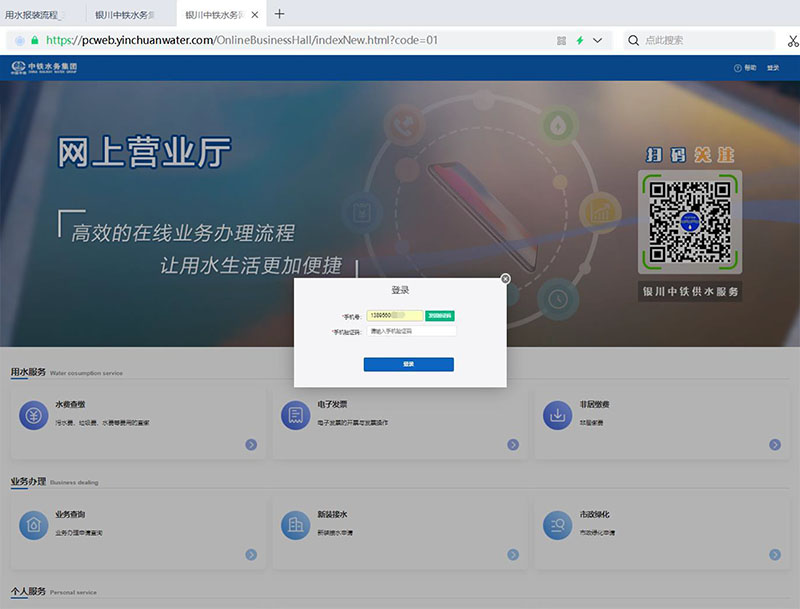The height and width of the screenshot is (609, 800).
Task: Click the arrow on the 电子发票 card
Action: tap(513, 444)
